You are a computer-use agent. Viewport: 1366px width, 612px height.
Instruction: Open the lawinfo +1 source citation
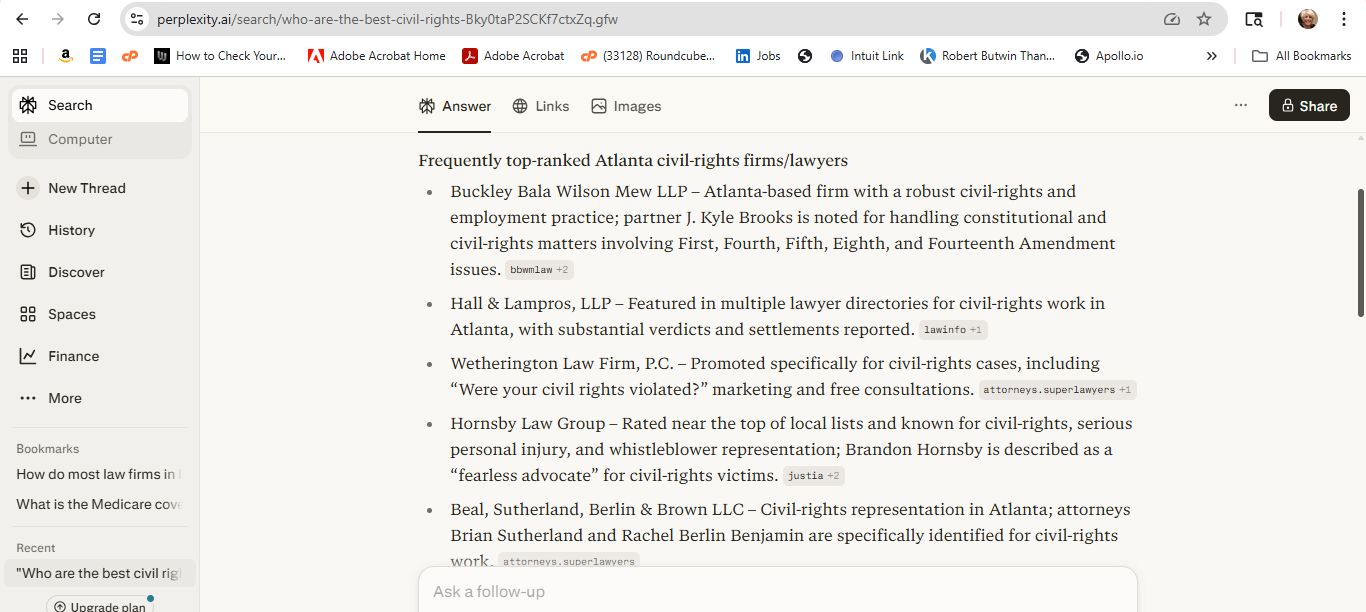pyautogui.click(x=953, y=330)
